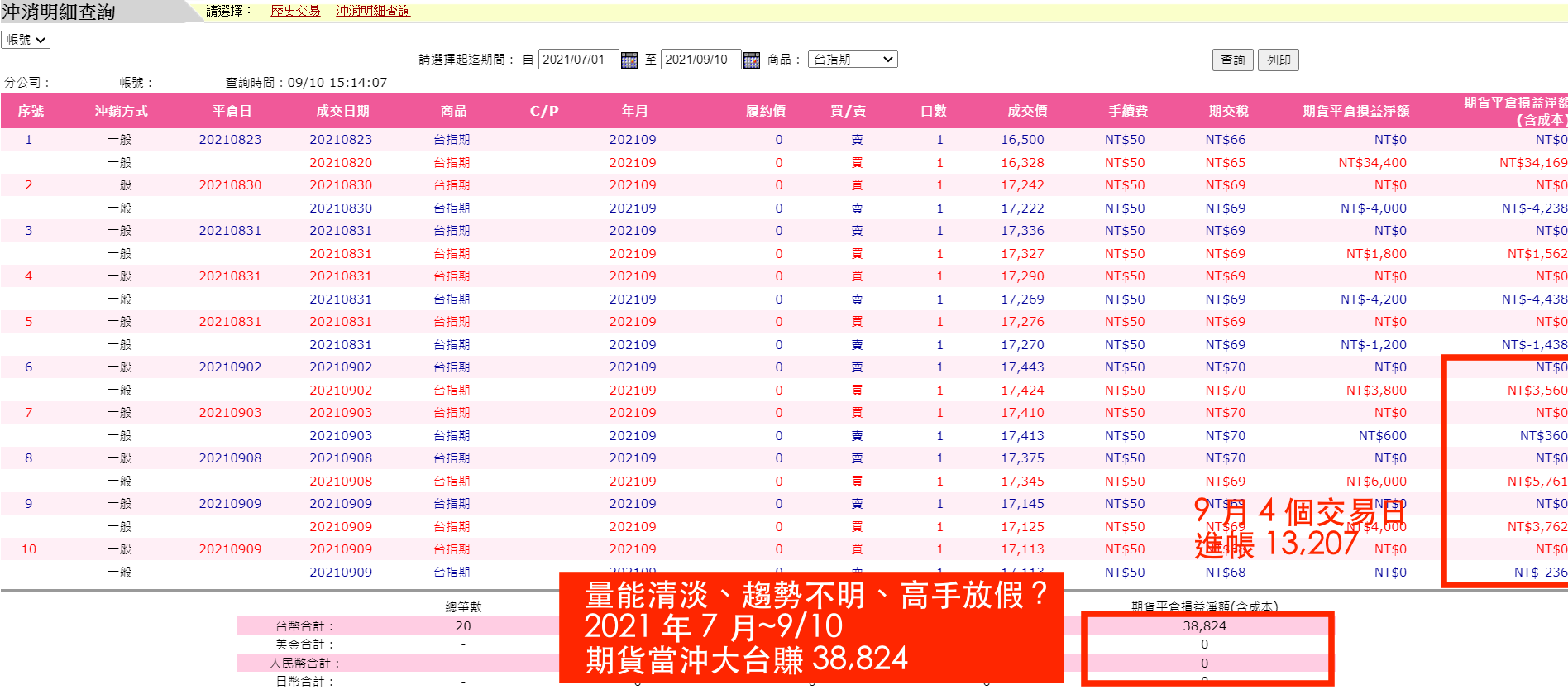
Task: Click the price 17,443 cell
Action: 1022,367
